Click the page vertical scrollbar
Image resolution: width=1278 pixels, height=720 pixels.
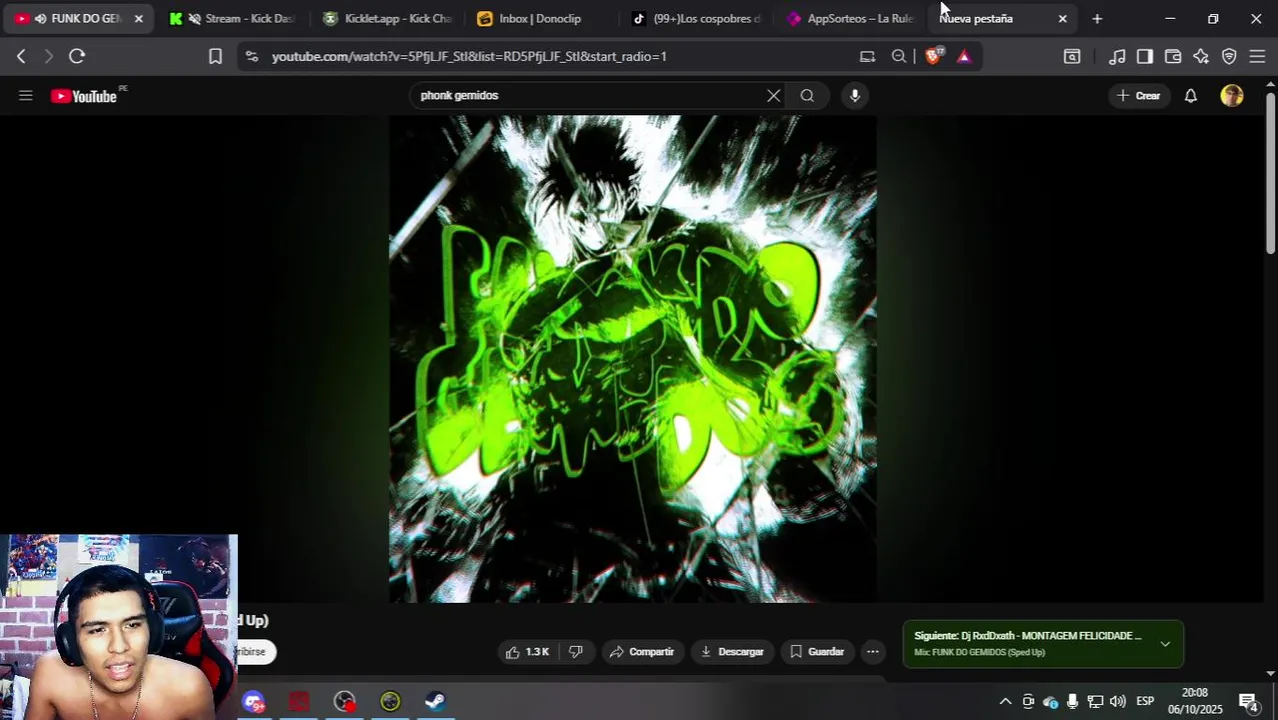(x=1271, y=175)
